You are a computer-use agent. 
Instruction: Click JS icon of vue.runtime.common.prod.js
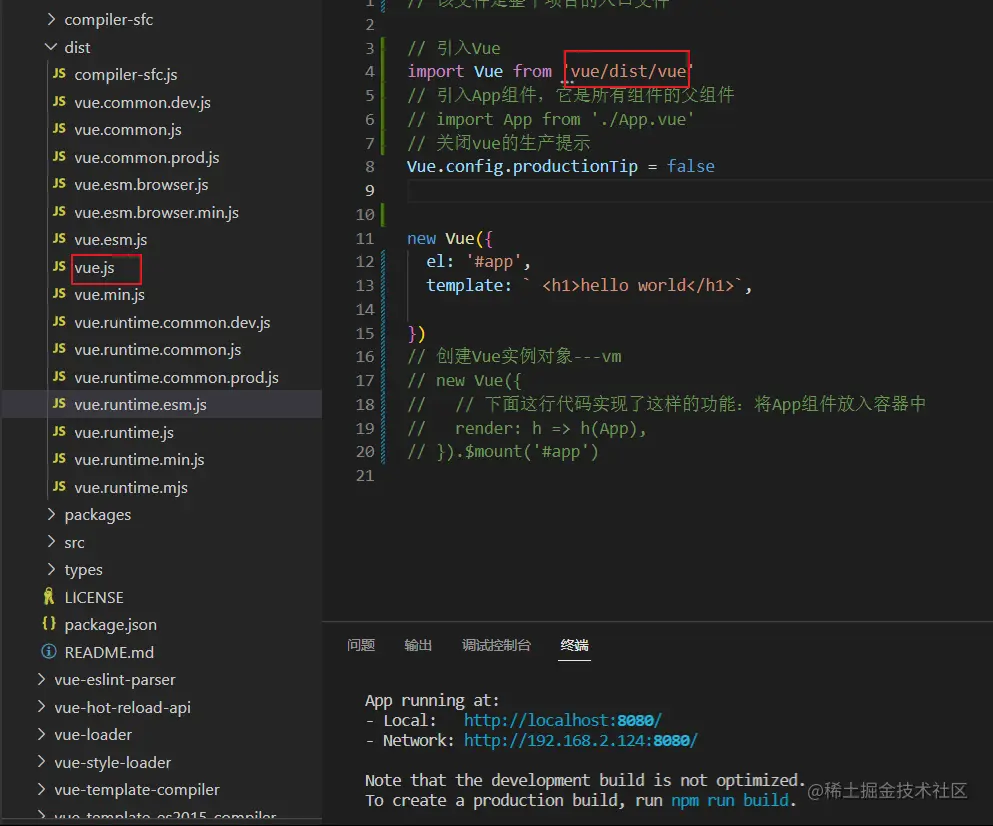(60, 377)
